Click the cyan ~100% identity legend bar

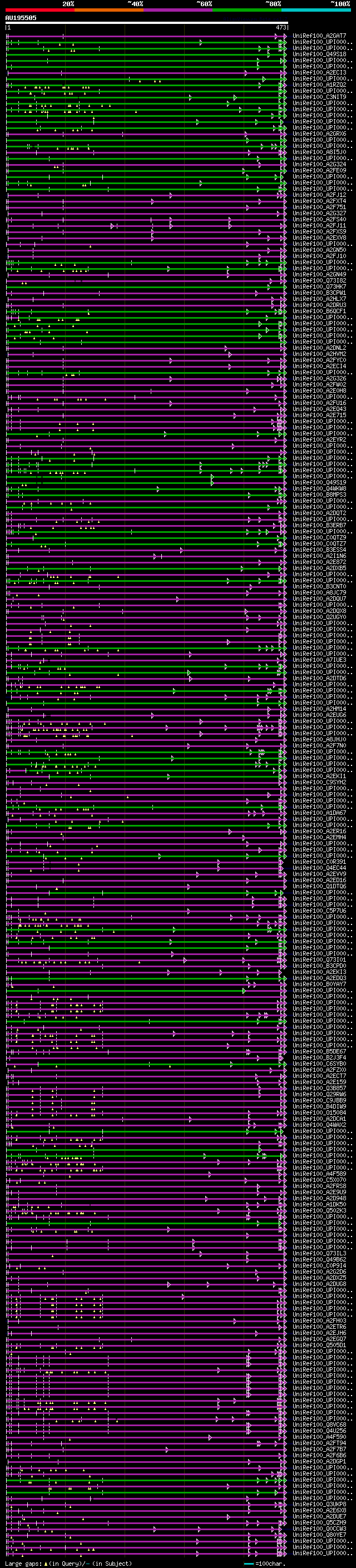317,10
